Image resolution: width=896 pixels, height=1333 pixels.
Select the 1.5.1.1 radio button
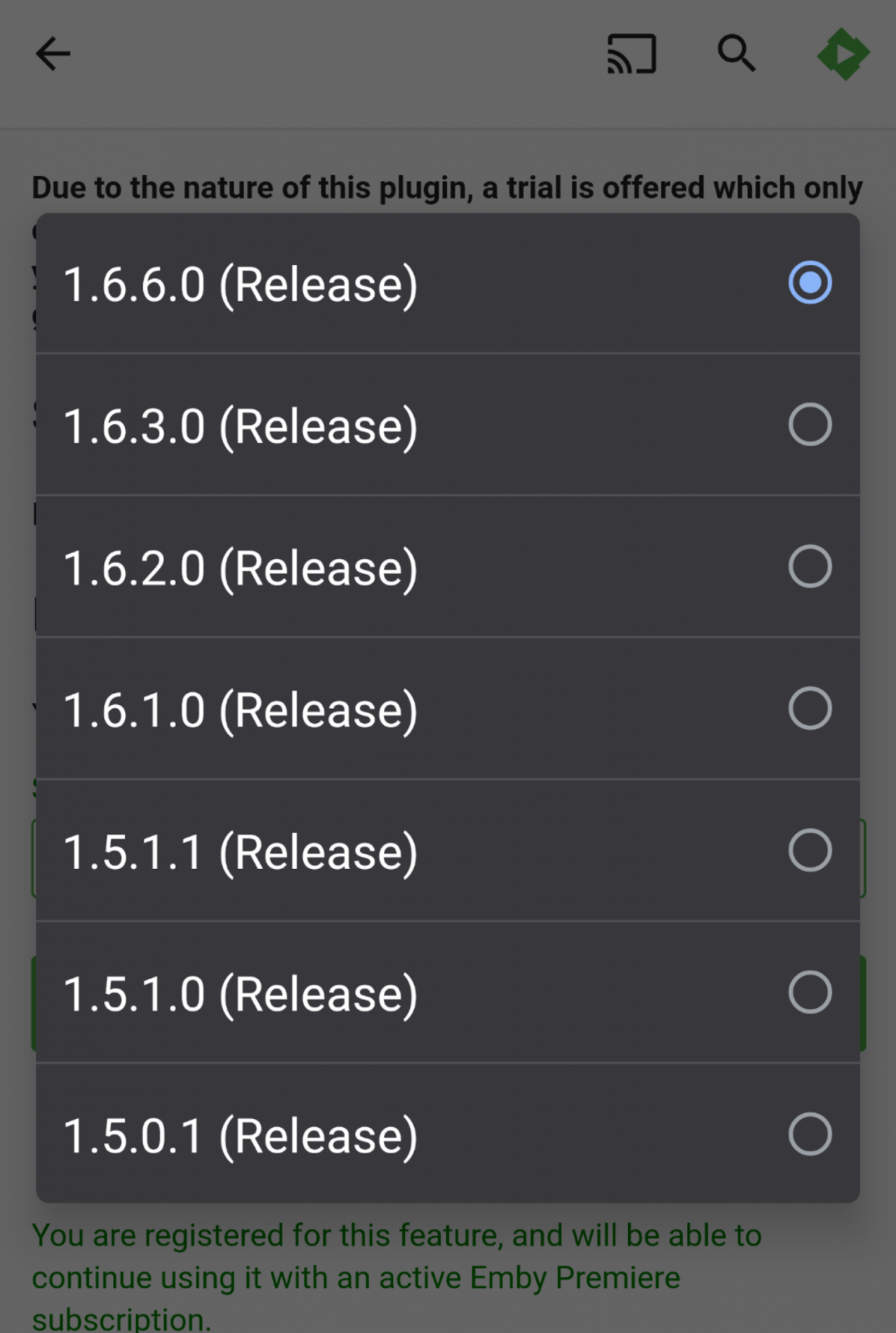tap(809, 851)
